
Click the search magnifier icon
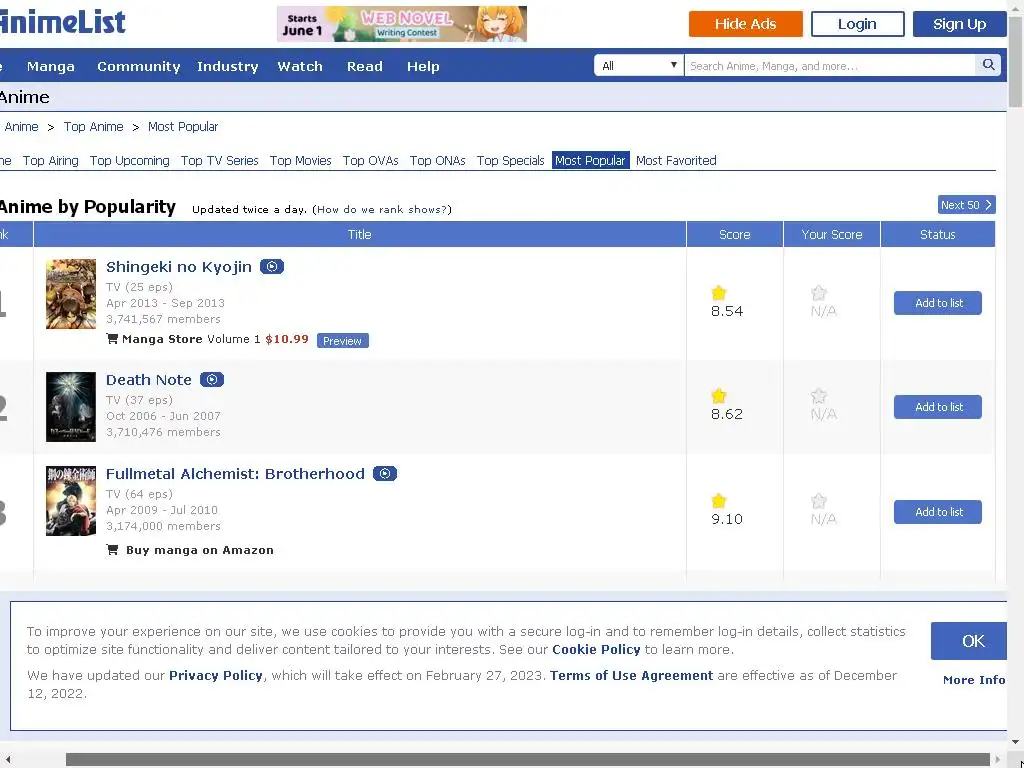pos(988,65)
